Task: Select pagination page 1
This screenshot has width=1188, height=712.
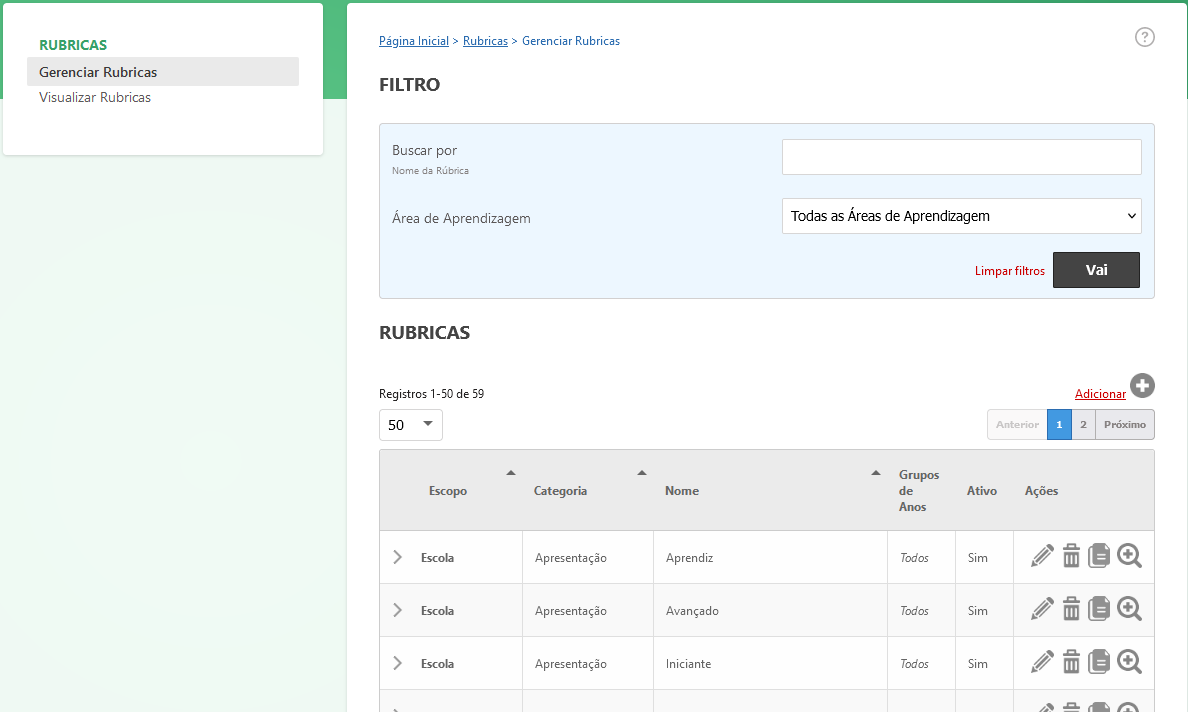Action: 1059,425
